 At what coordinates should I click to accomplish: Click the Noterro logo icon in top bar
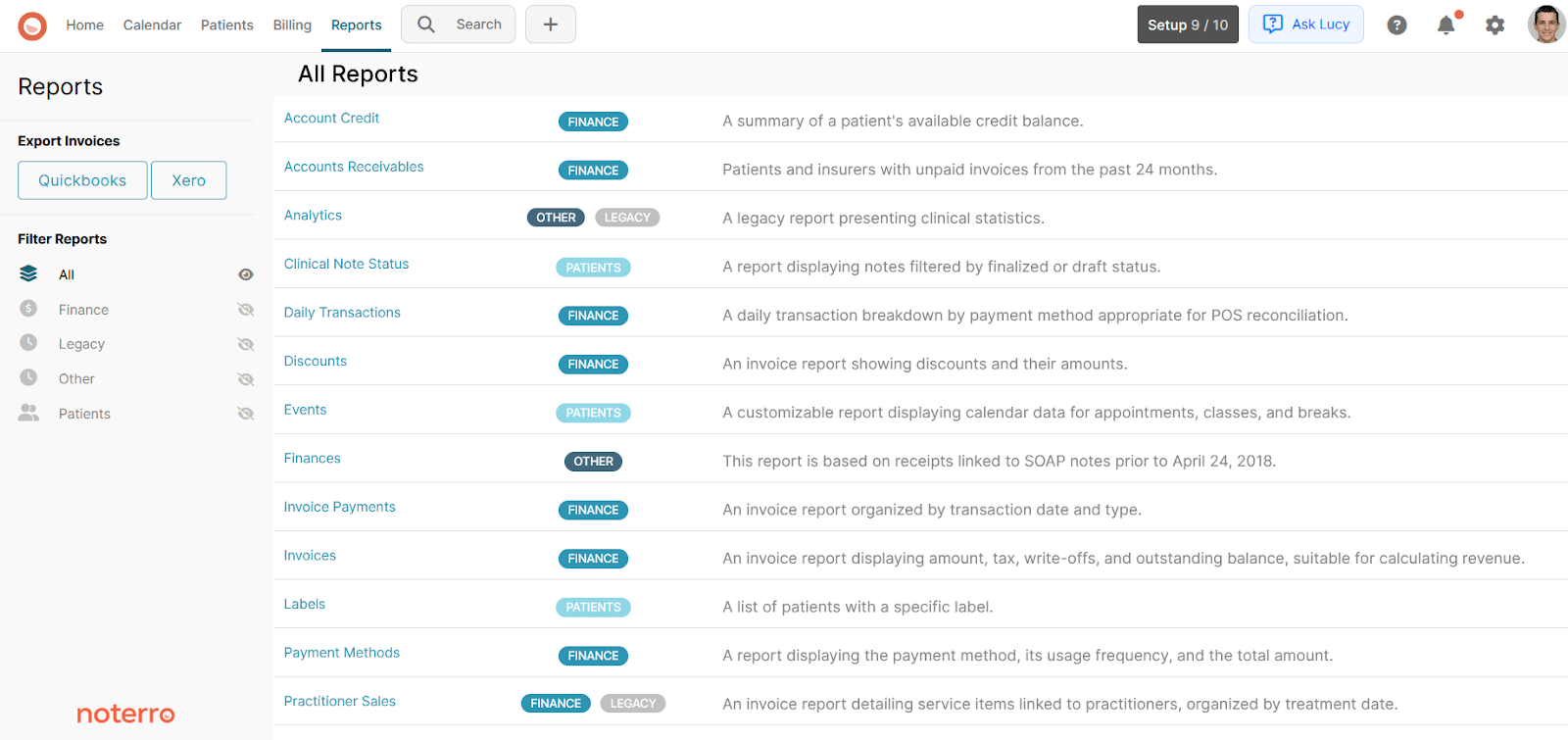tap(32, 25)
